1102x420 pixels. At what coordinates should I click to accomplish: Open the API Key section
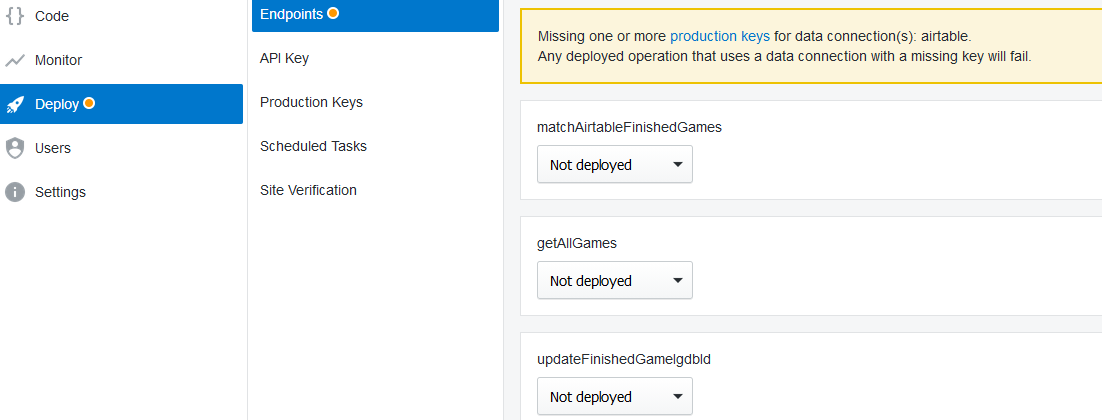[x=284, y=58]
